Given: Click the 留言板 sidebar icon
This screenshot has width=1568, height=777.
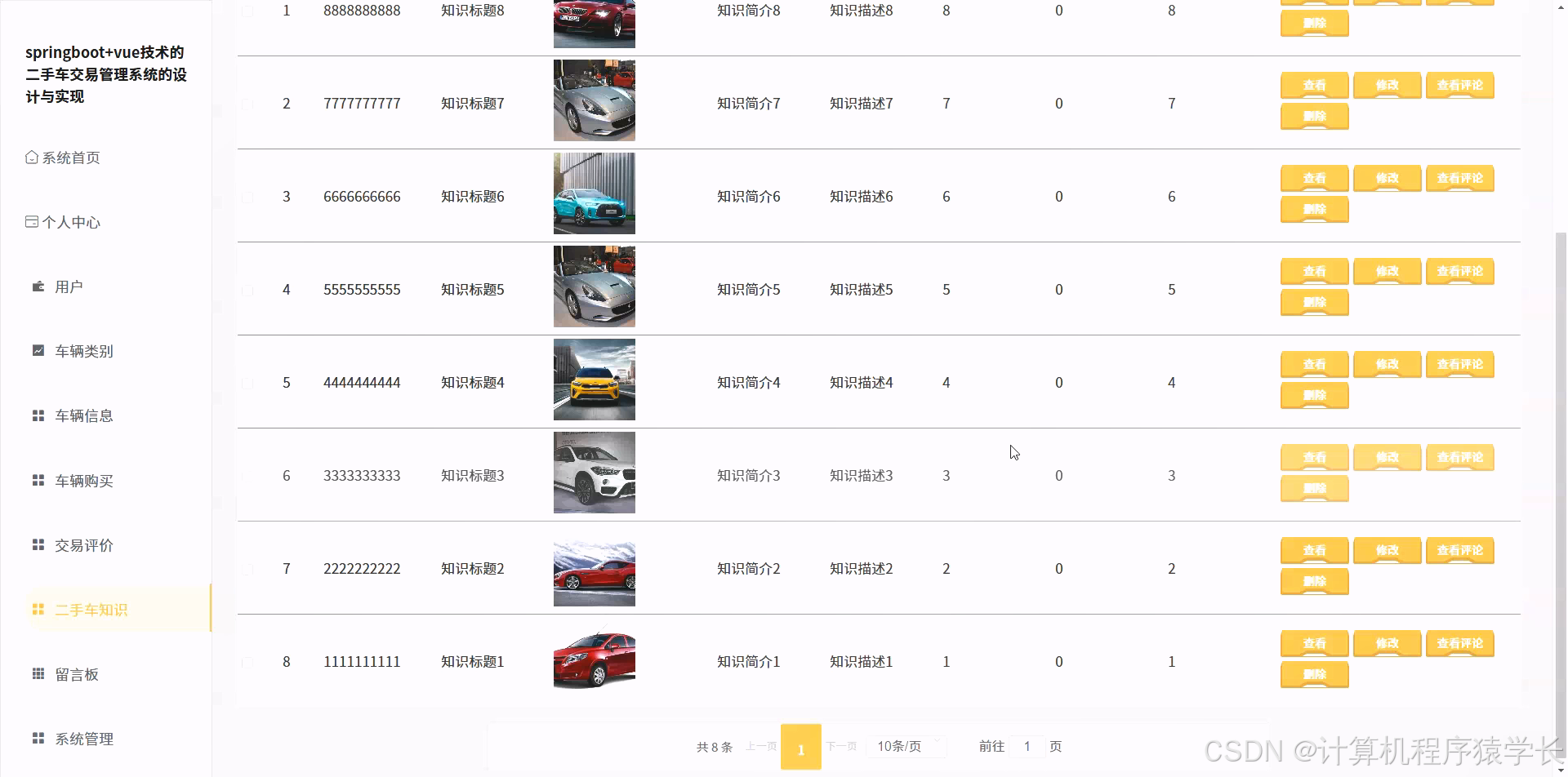Looking at the screenshot, I should (x=38, y=673).
